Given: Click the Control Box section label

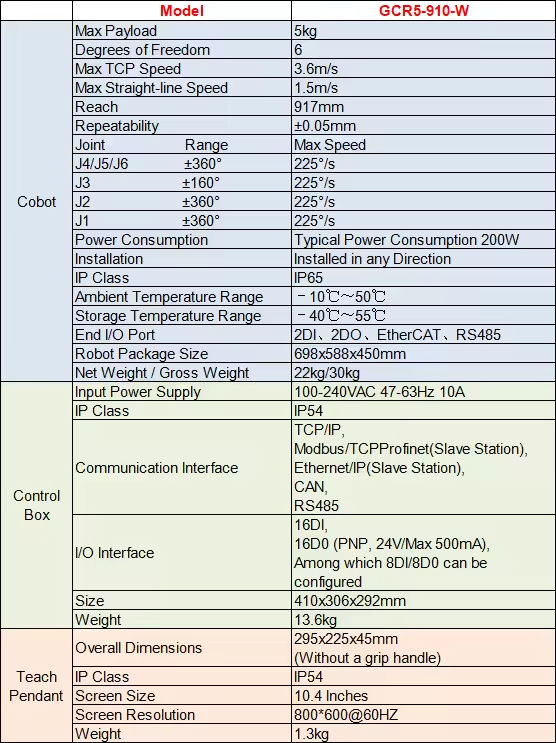Looking at the screenshot, I should click(36, 505).
